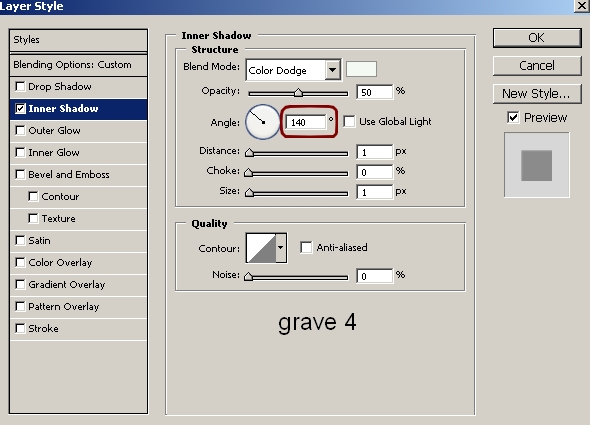
Task: Click the style preview thumbnail
Action: pyautogui.click(x=537, y=165)
